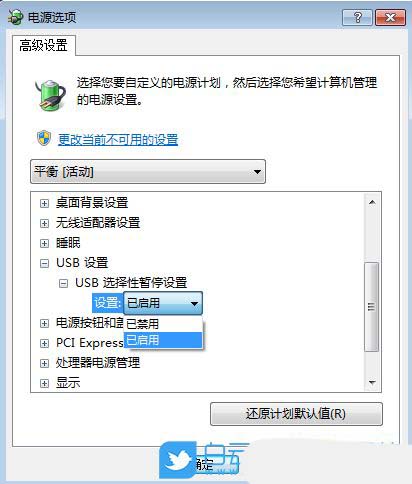Click the scrollbar down arrow in settings list

(372, 382)
